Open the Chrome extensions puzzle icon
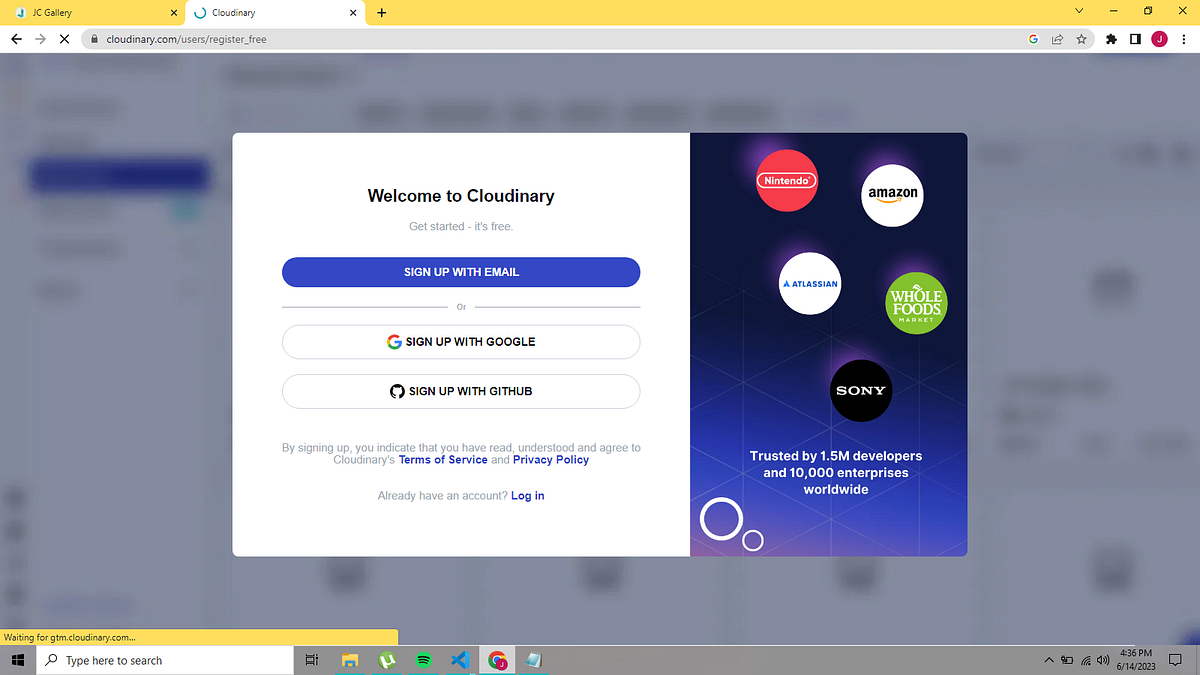This screenshot has height=675, width=1200. [x=1111, y=37]
